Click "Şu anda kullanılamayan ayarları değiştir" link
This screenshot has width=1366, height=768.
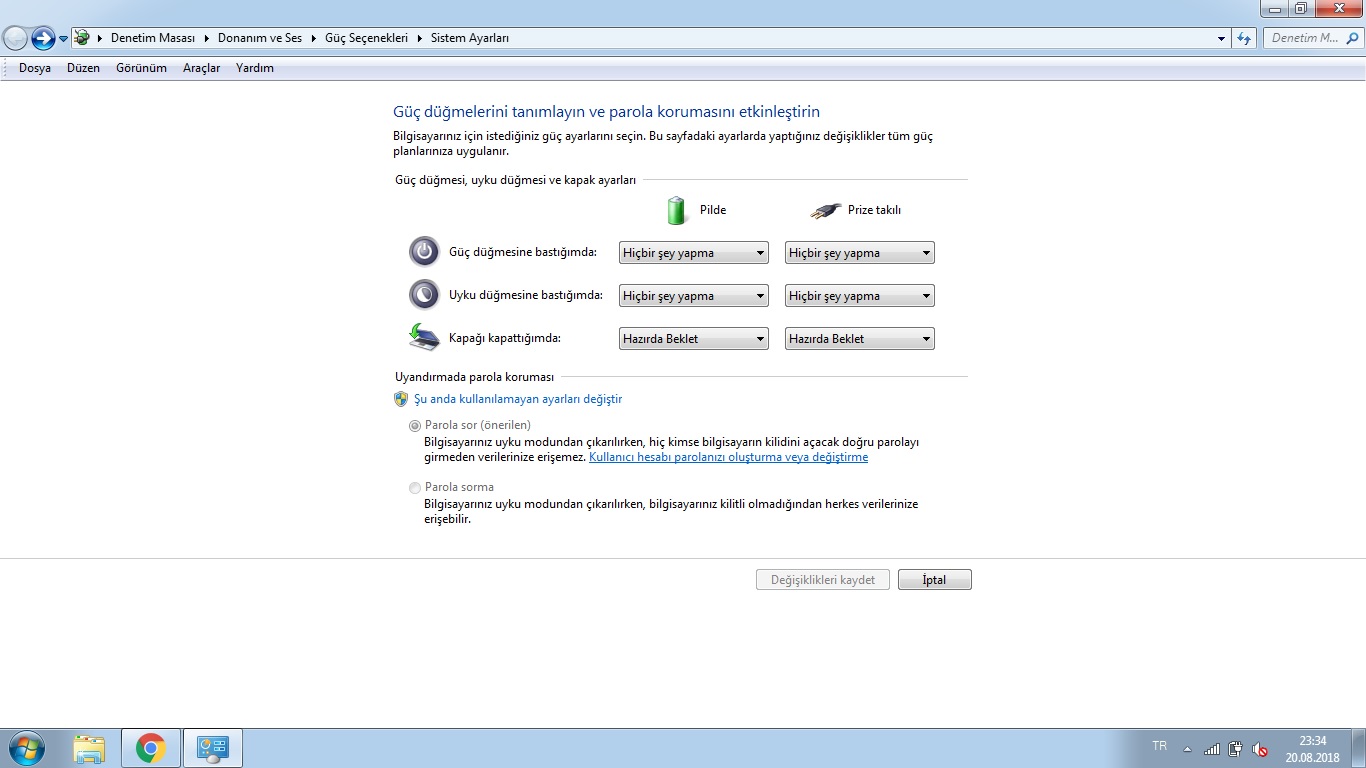[517, 399]
